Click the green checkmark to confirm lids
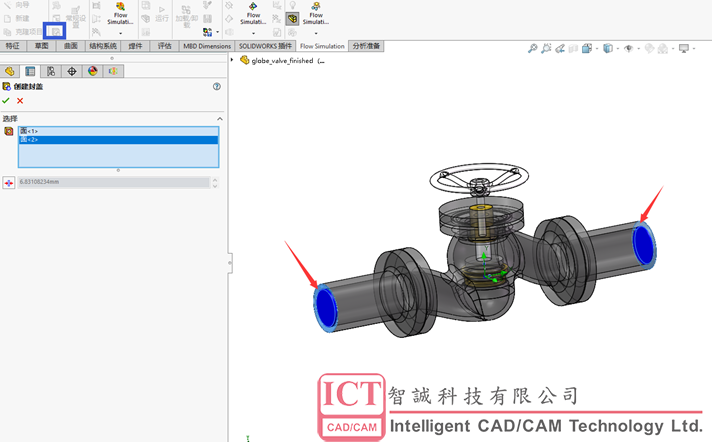712x442 pixels. click(x=6, y=101)
